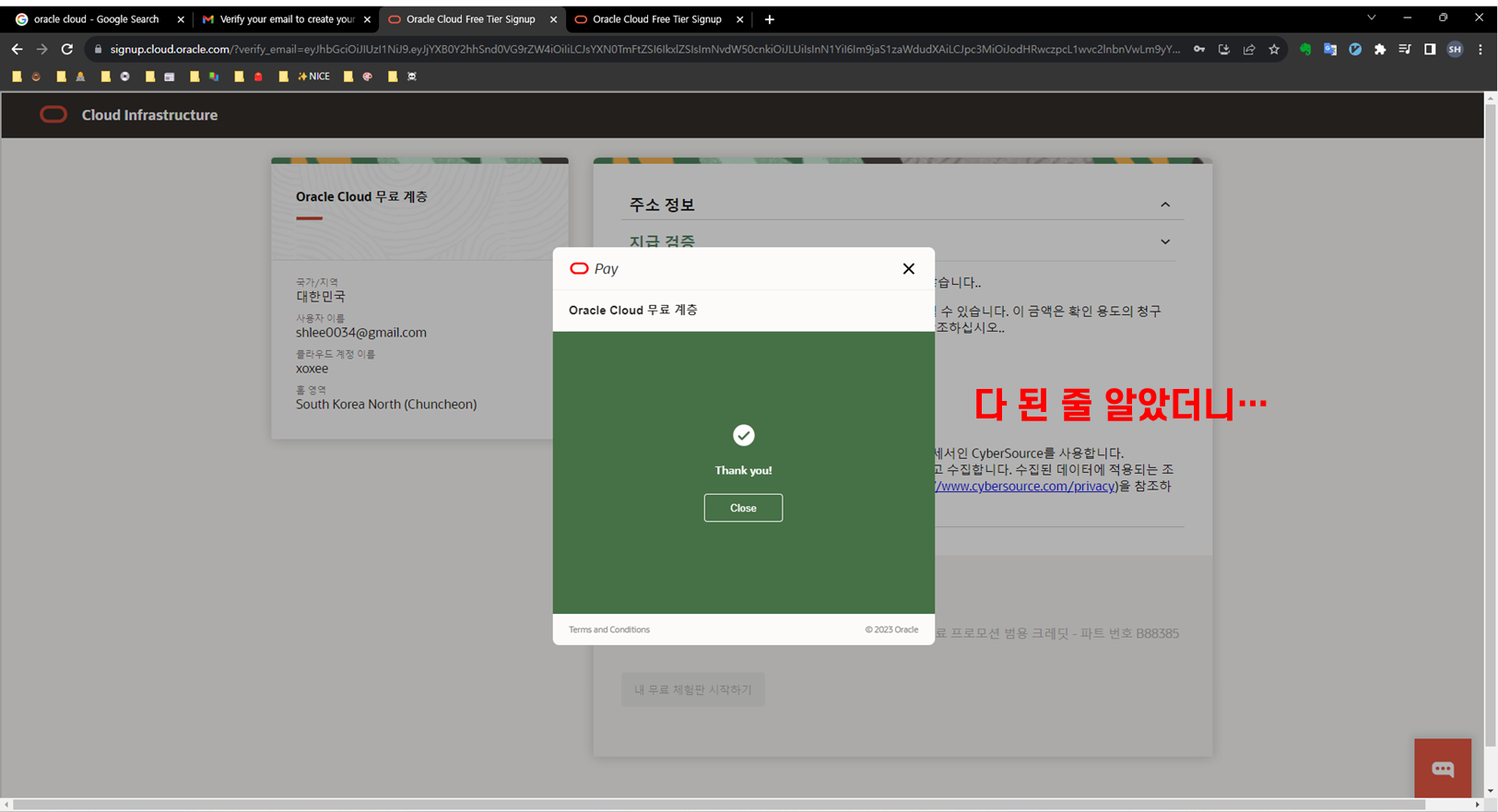This screenshot has height=812, width=1498.
Task: Click the 주소 정보 section heading
Action: pyautogui.click(x=662, y=205)
